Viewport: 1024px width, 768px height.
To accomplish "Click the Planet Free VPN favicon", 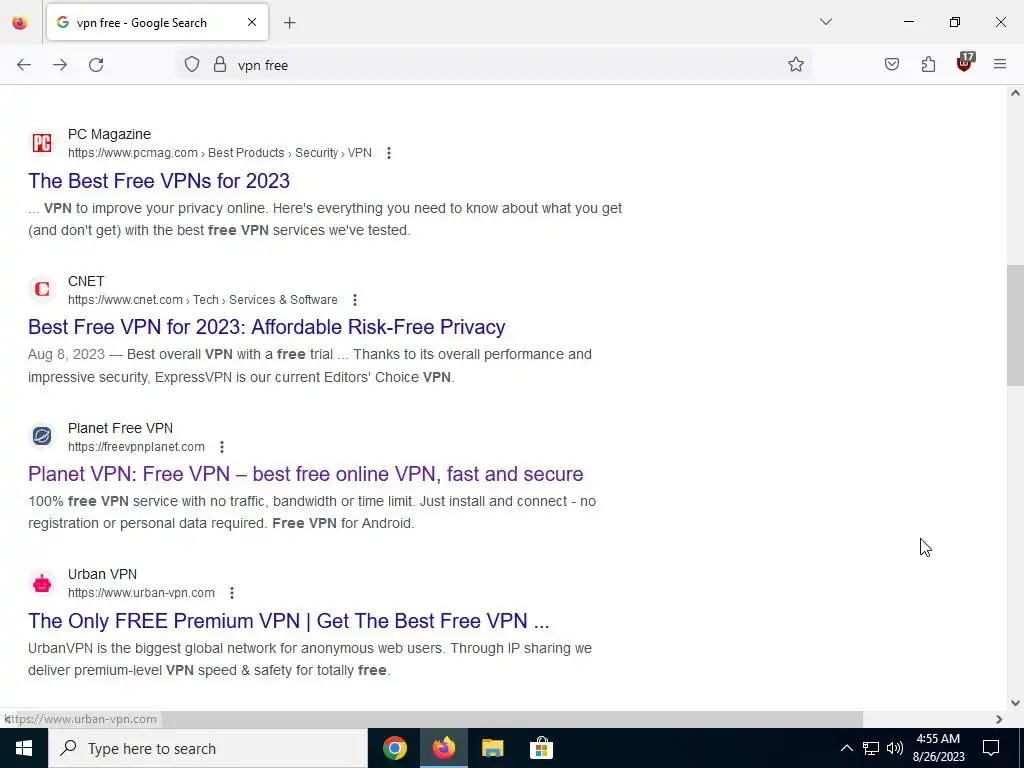I will pyautogui.click(x=42, y=436).
